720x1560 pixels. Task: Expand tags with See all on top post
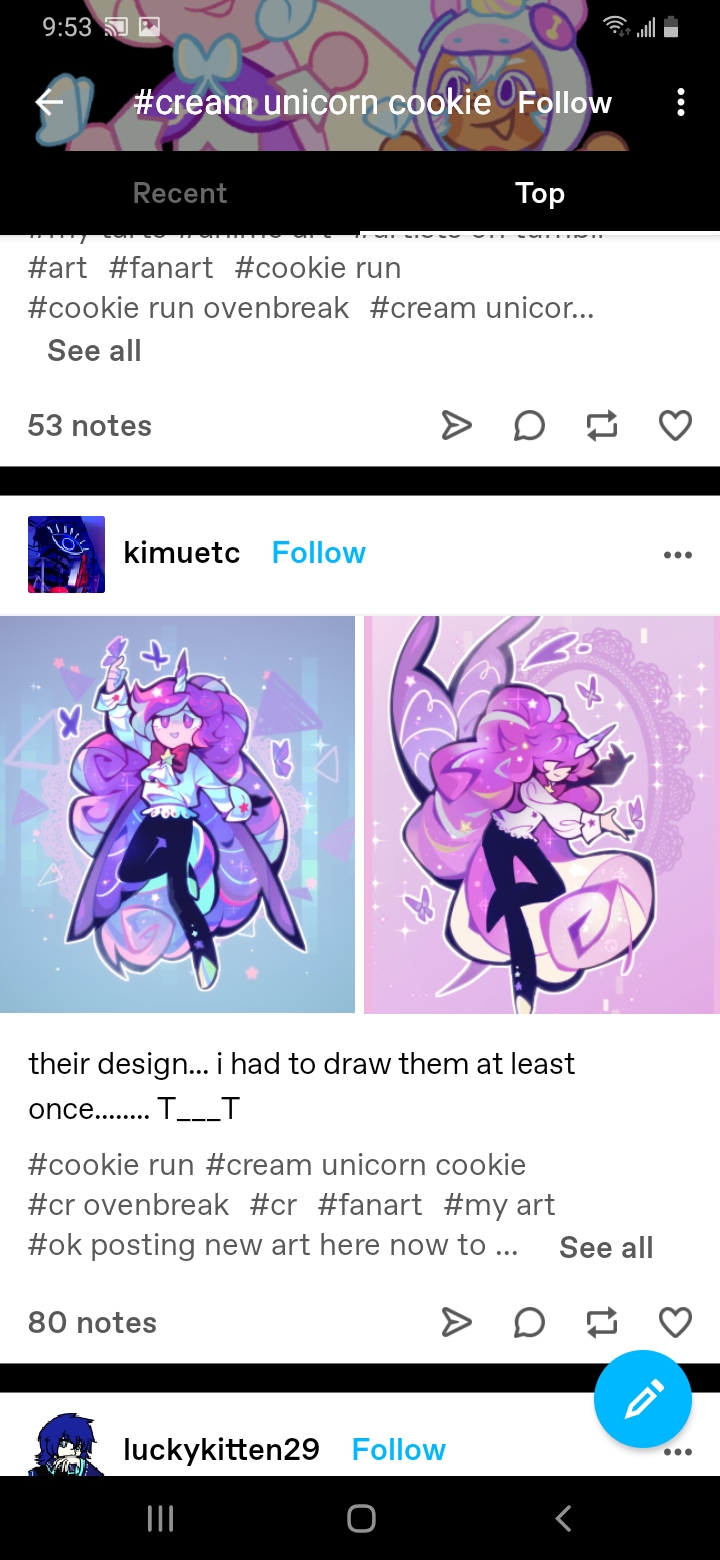point(94,351)
